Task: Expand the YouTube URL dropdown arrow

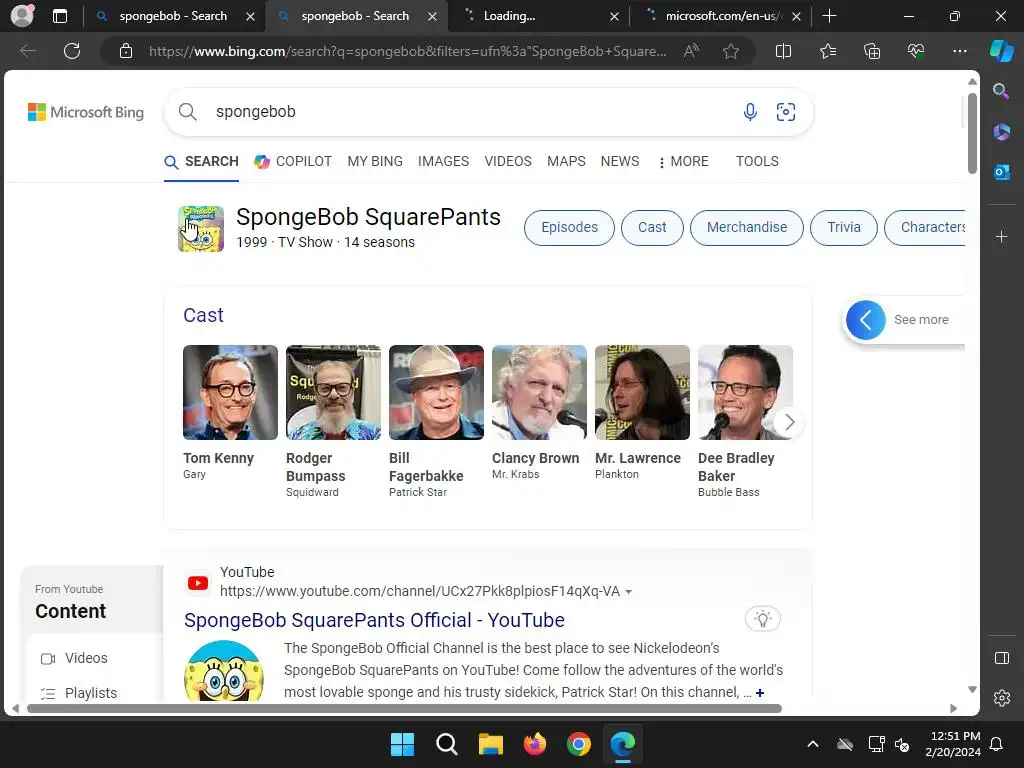Action: (x=628, y=592)
